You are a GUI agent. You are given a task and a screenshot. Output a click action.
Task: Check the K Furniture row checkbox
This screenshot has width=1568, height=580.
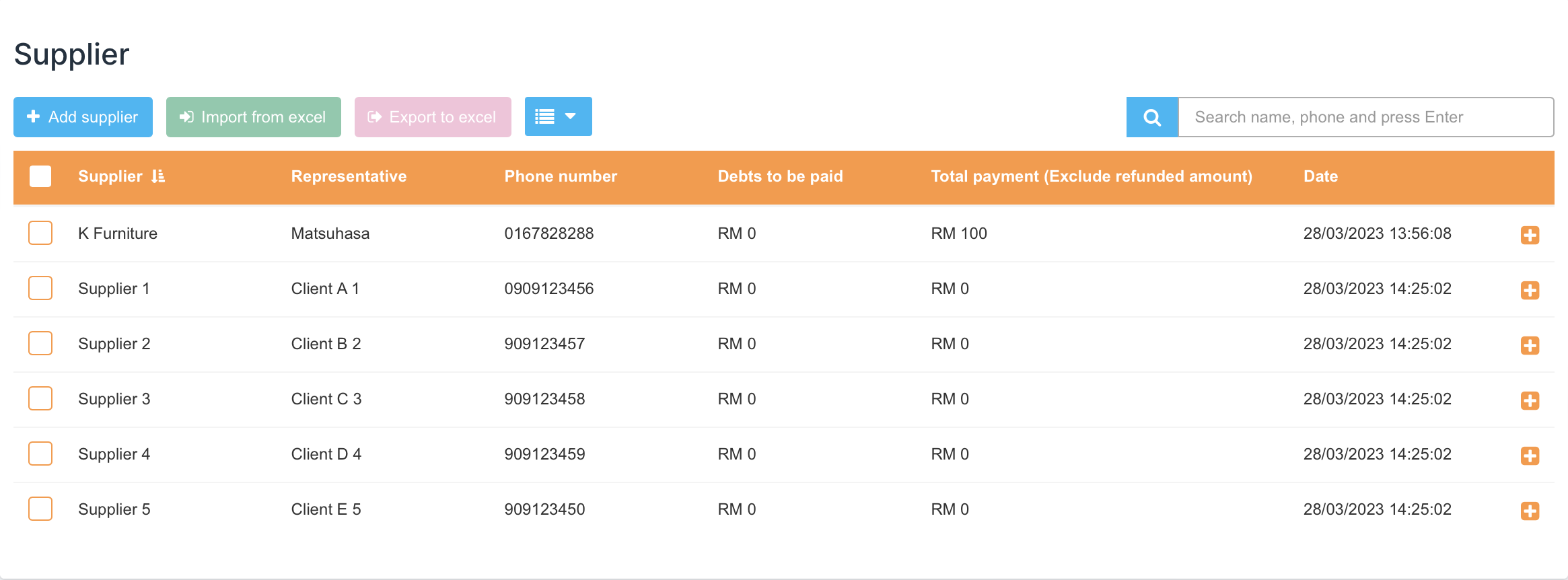click(40, 233)
